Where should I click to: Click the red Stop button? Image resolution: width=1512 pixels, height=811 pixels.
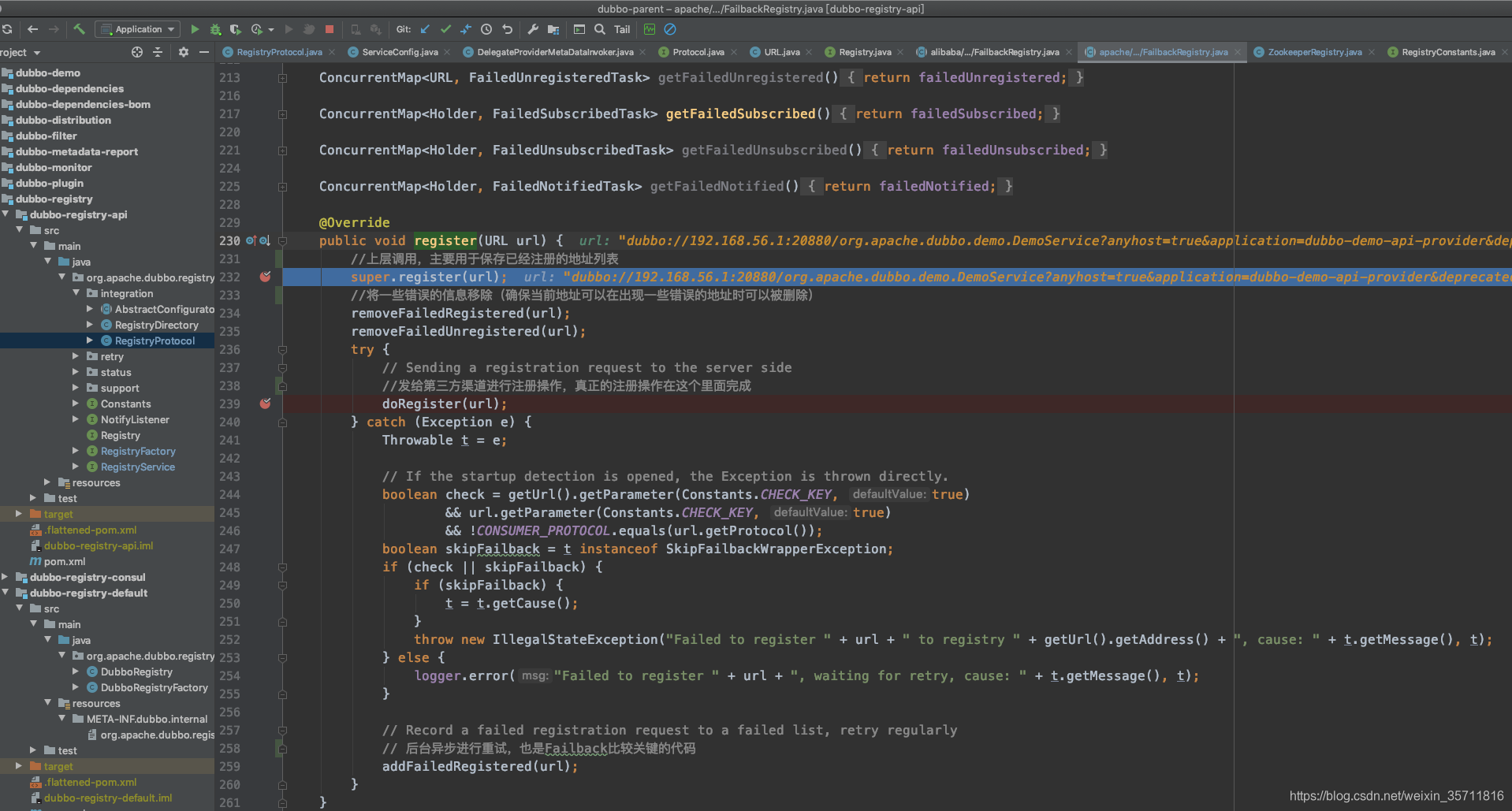(x=330, y=29)
